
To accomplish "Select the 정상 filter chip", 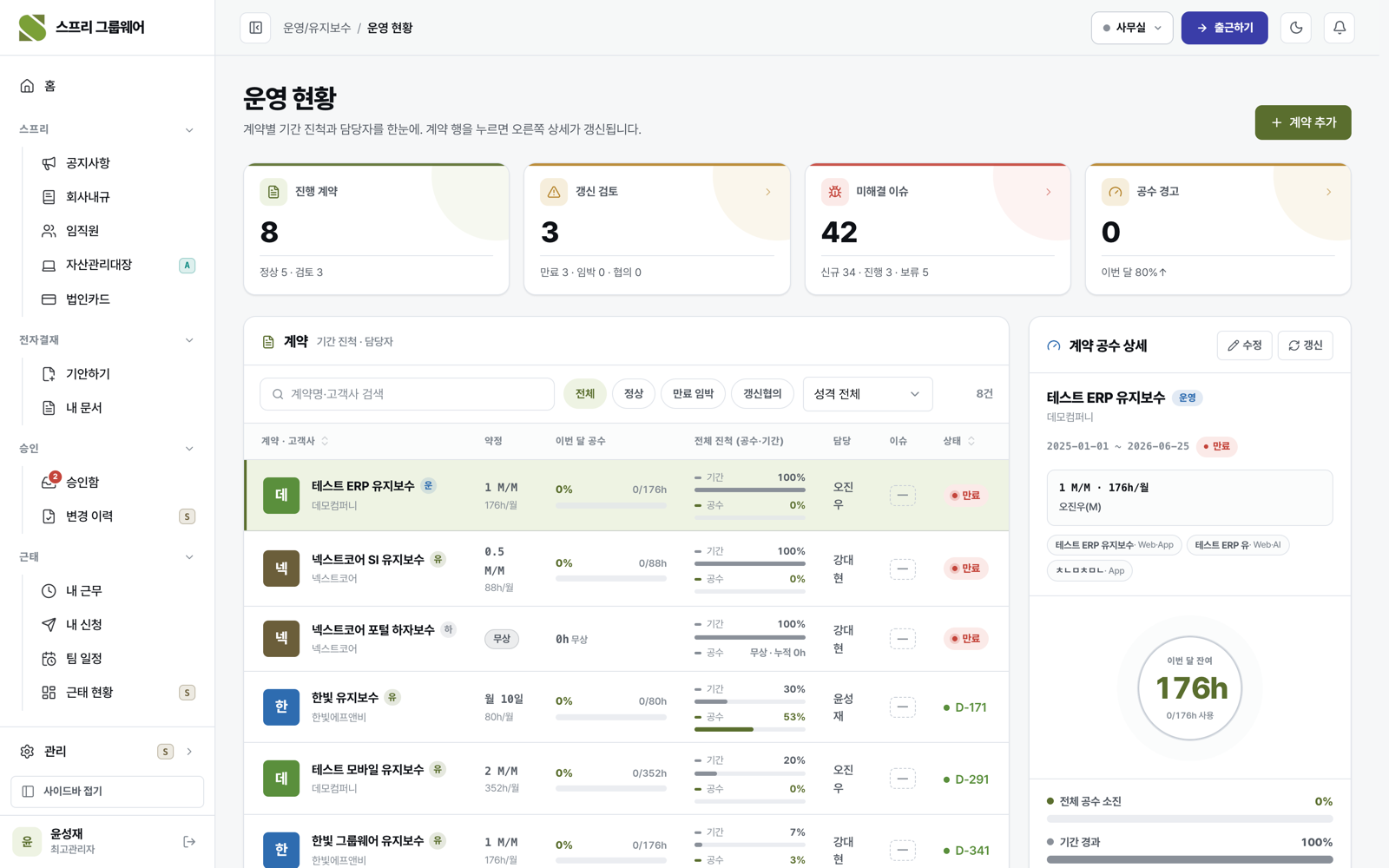I will 634,394.
